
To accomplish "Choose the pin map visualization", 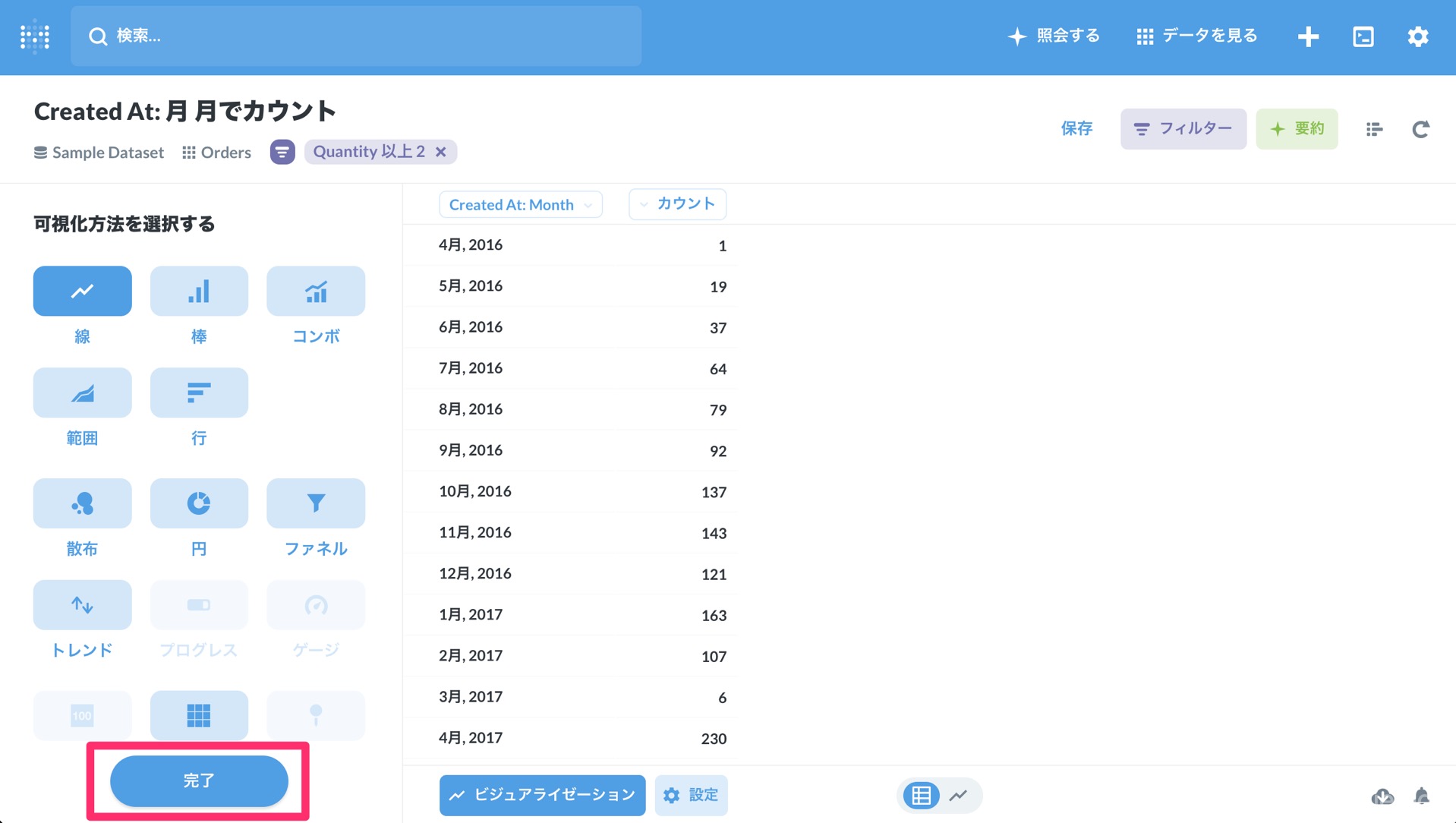I will click(315, 714).
